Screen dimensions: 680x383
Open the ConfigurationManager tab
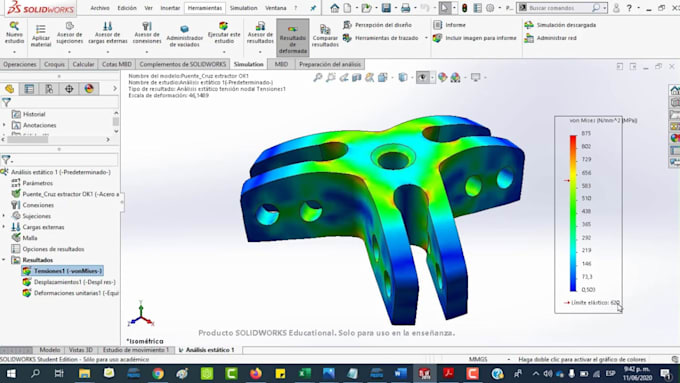click(x=49, y=89)
